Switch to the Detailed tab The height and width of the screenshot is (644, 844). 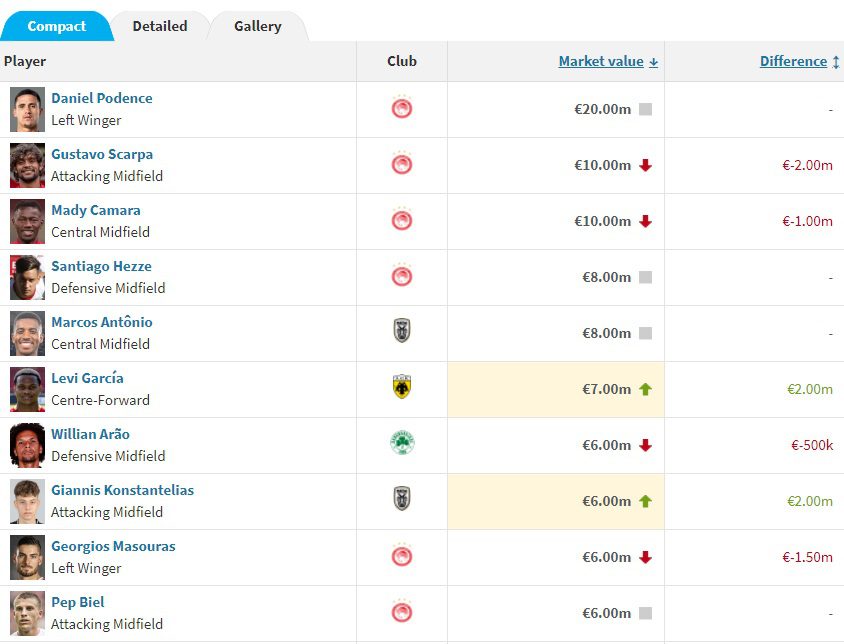pyautogui.click(x=160, y=26)
